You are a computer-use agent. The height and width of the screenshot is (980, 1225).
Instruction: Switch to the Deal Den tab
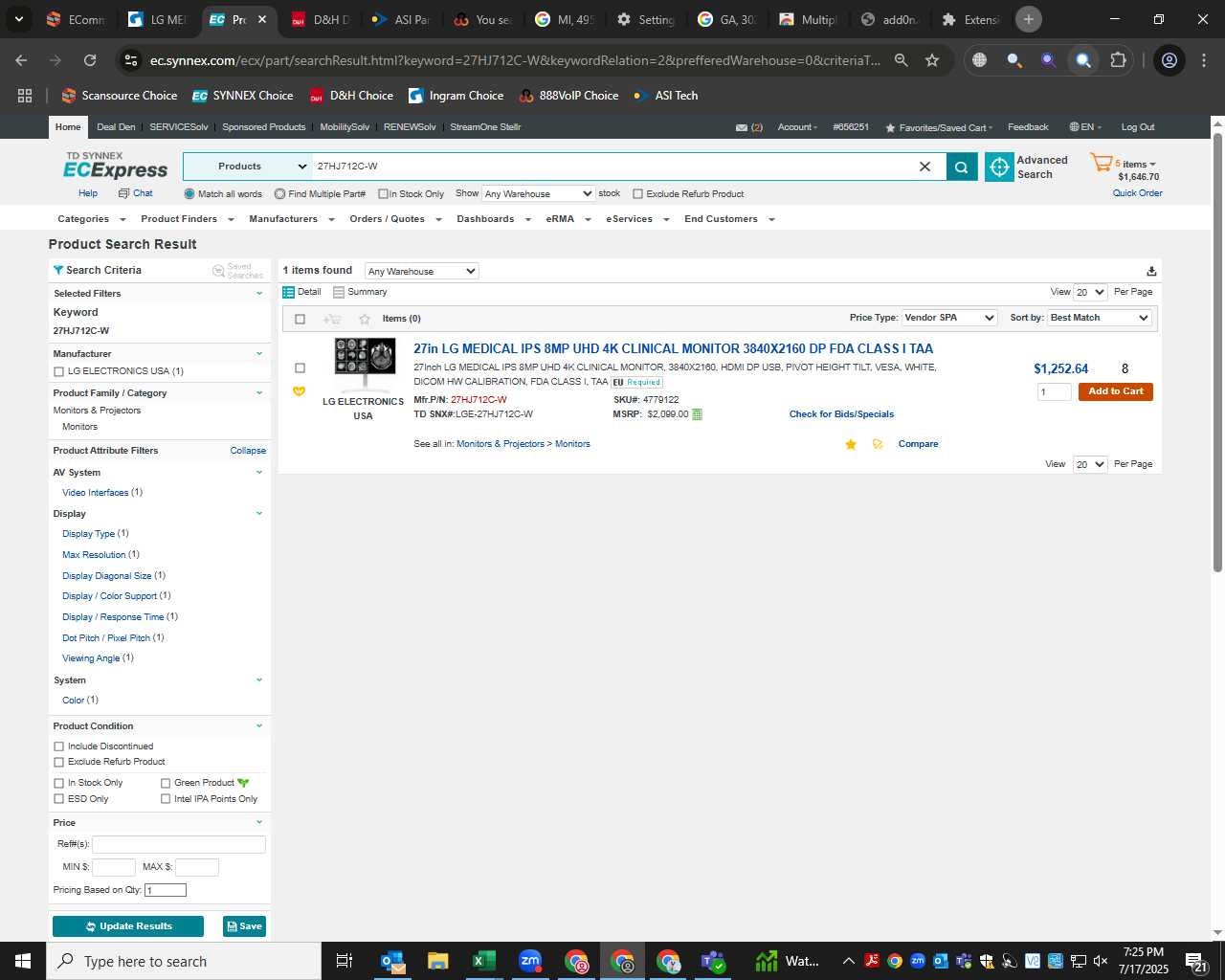(x=116, y=127)
